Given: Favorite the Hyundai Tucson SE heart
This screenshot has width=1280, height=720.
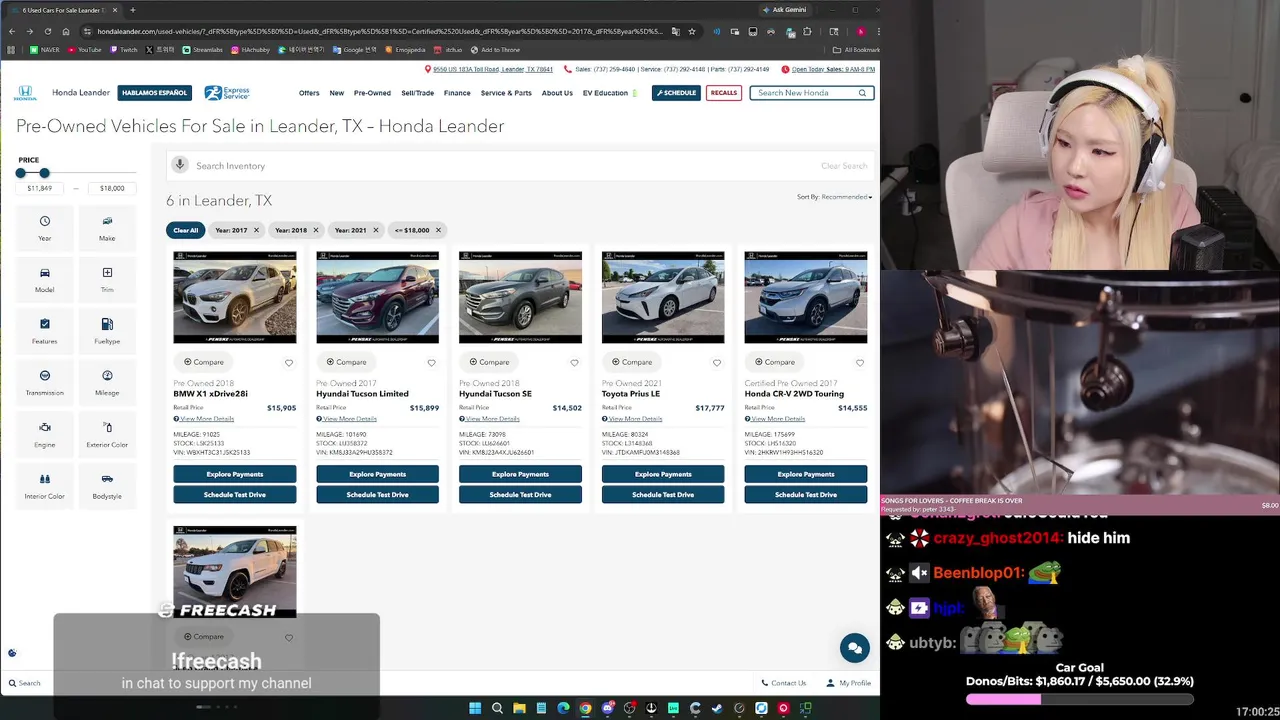Looking at the screenshot, I should point(574,363).
